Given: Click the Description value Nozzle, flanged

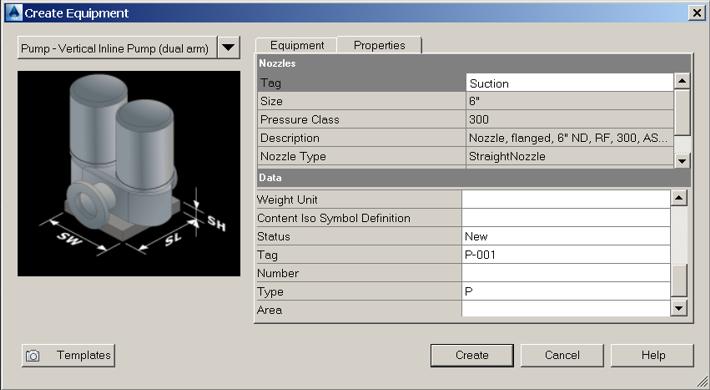Looking at the screenshot, I should click(x=570, y=138).
